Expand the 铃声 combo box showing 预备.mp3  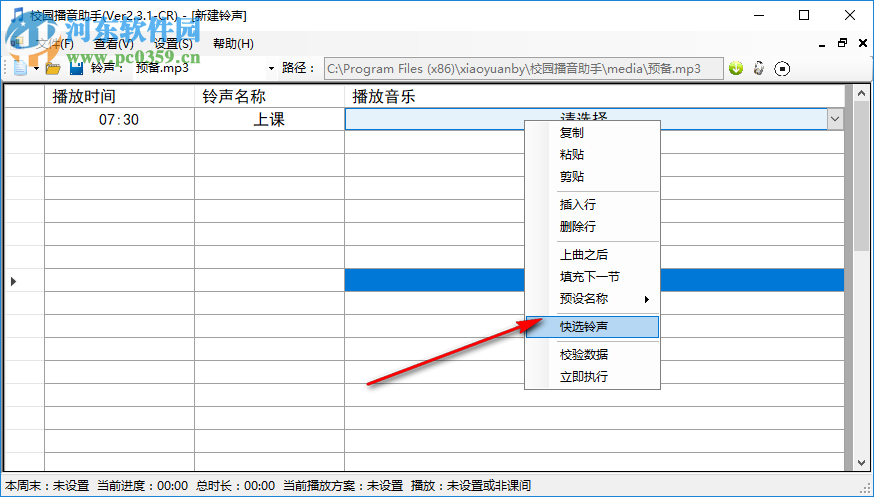pyautogui.click(x=271, y=69)
